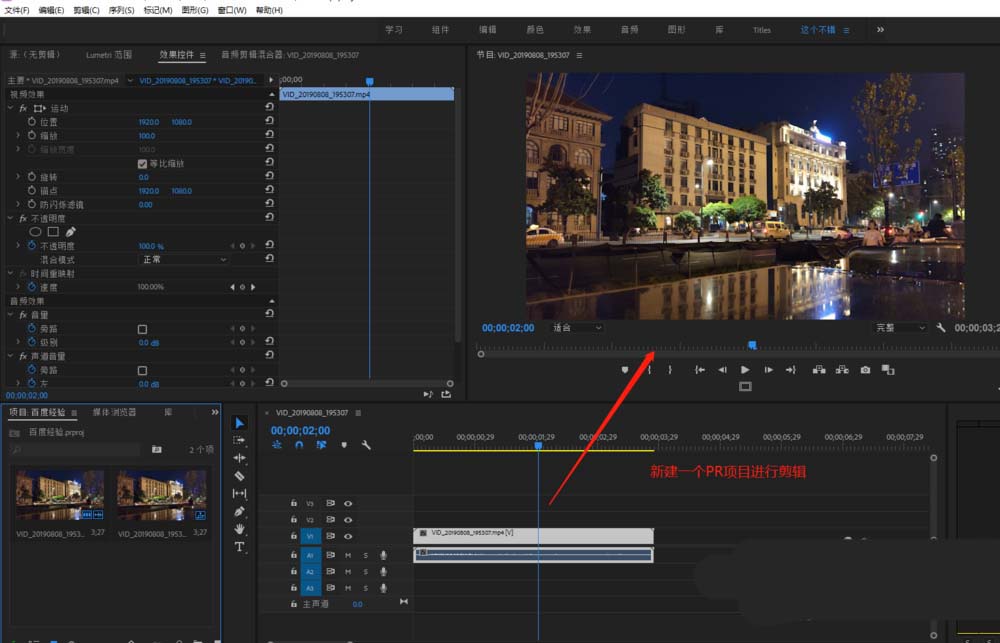This screenshot has width=1000, height=643.
Task: Open the Program Monitor wrench settings
Action: [x=941, y=328]
